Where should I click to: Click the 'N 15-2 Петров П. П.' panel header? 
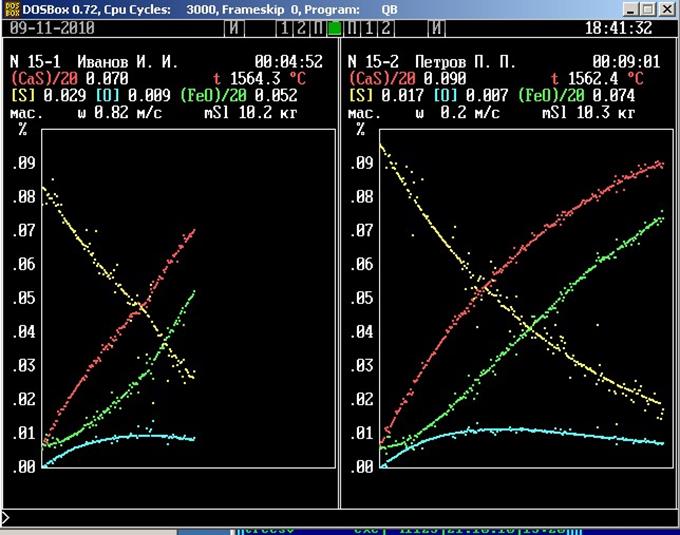point(432,61)
